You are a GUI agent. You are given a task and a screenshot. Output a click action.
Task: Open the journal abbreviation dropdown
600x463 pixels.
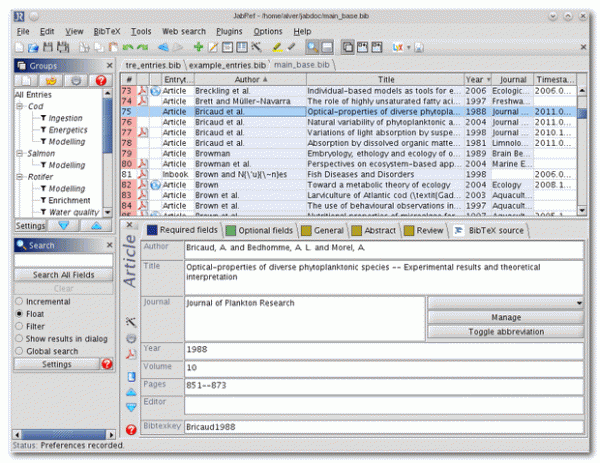pos(580,302)
